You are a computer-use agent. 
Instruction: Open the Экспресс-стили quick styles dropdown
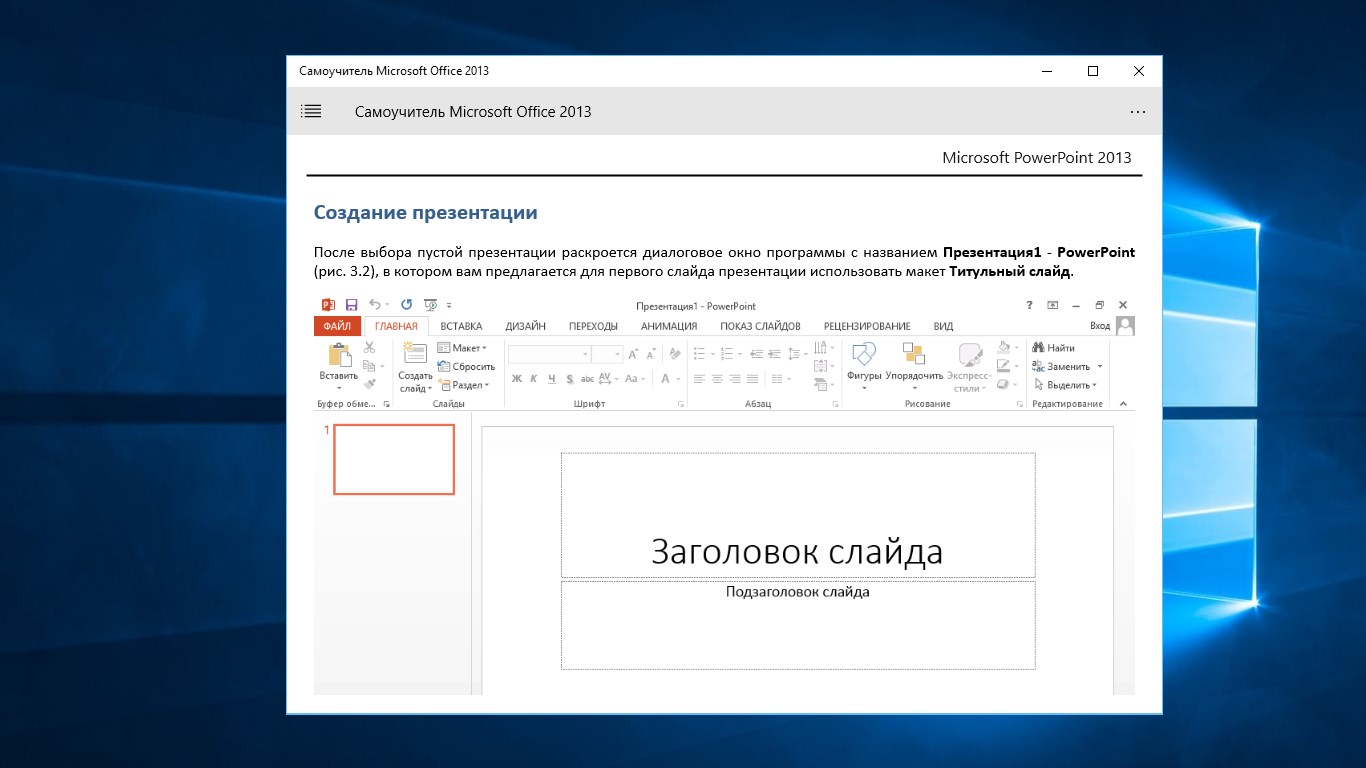pos(969,366)
